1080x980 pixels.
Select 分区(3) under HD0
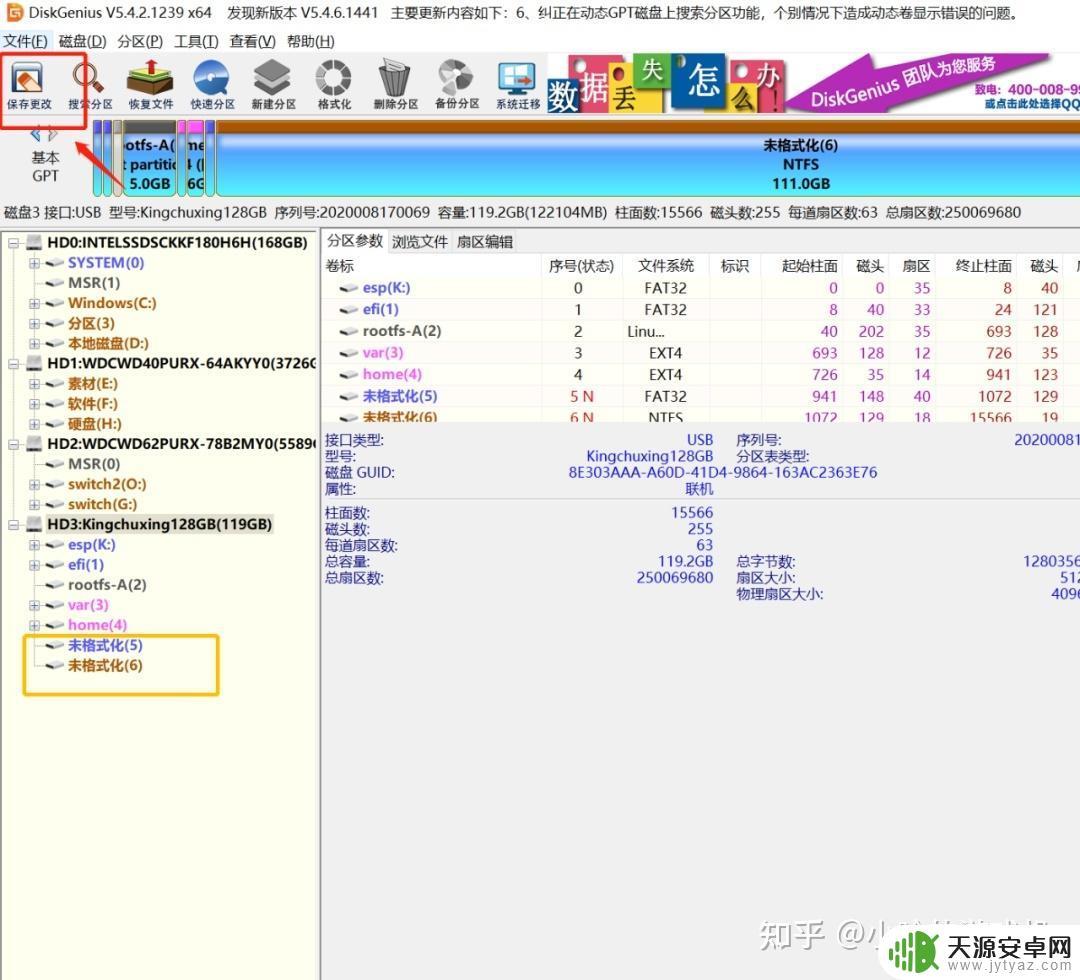(91, 323)
